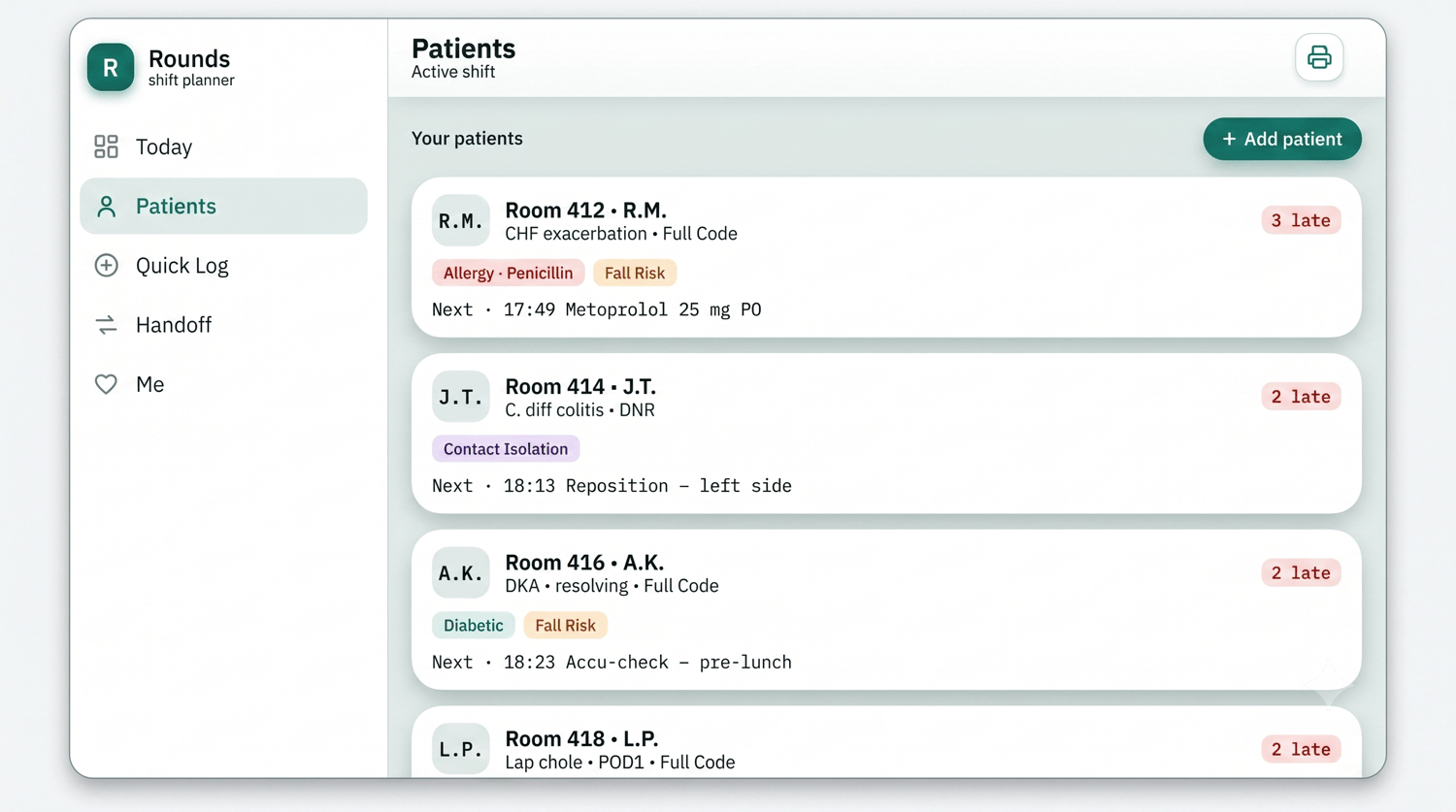The image size is (1456, 812).
Task: Click the 3 late badge
Action: [1301, 220]
